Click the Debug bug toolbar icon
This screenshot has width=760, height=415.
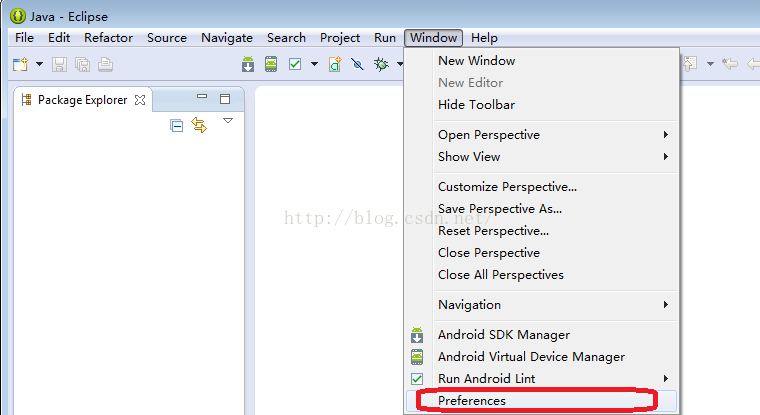pyautogui.click(x=381, y=64)
